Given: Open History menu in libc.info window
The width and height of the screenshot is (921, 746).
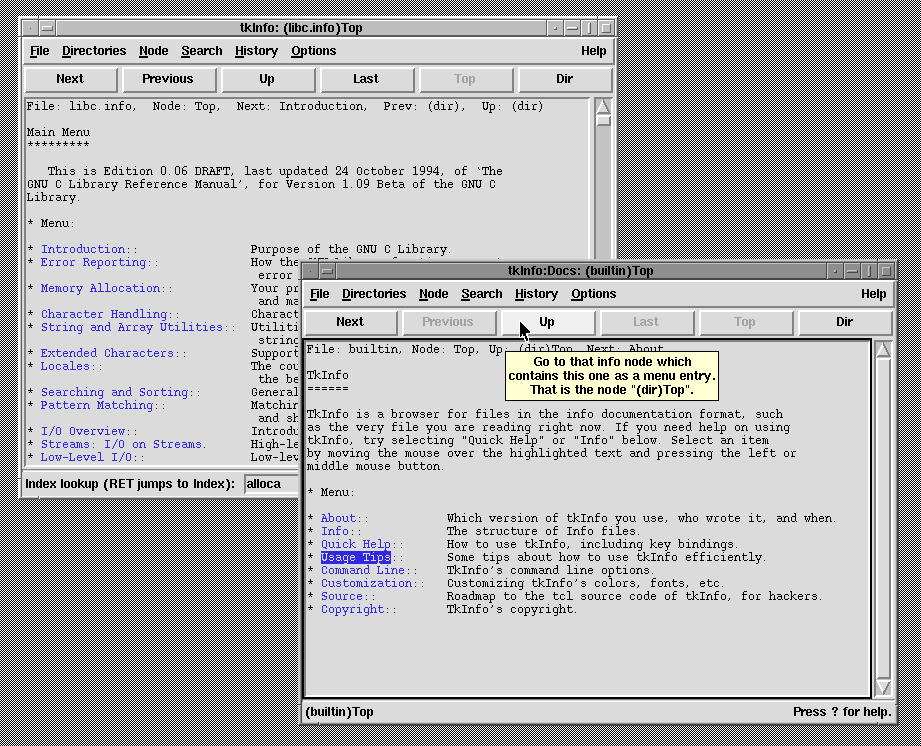Looking at the screenshot, I should [x=256, y=51].
